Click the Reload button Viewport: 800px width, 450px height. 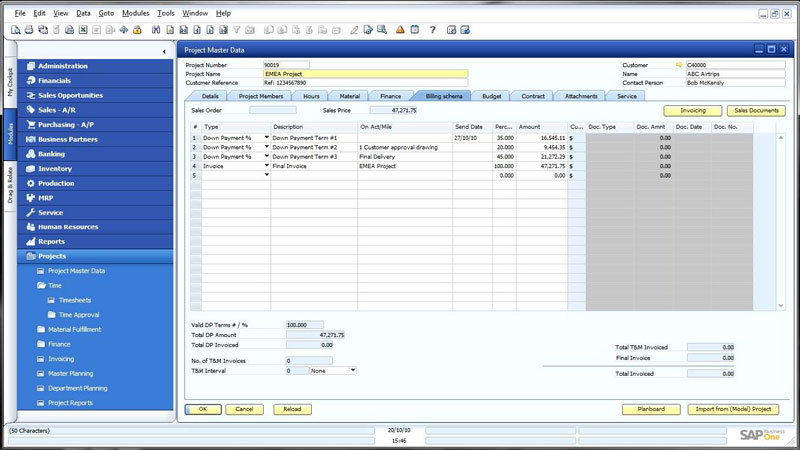[x=292, y=409]
